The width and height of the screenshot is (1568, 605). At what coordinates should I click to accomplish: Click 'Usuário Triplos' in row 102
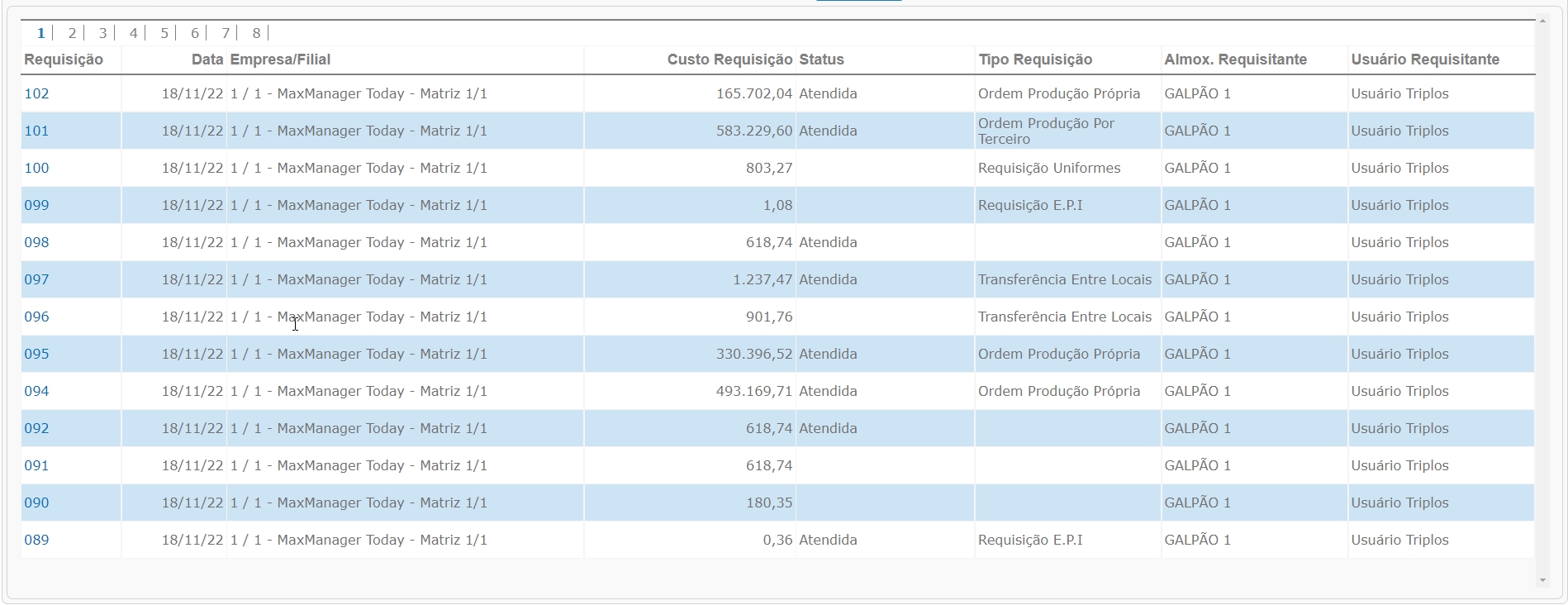[x=1399, y=93]
